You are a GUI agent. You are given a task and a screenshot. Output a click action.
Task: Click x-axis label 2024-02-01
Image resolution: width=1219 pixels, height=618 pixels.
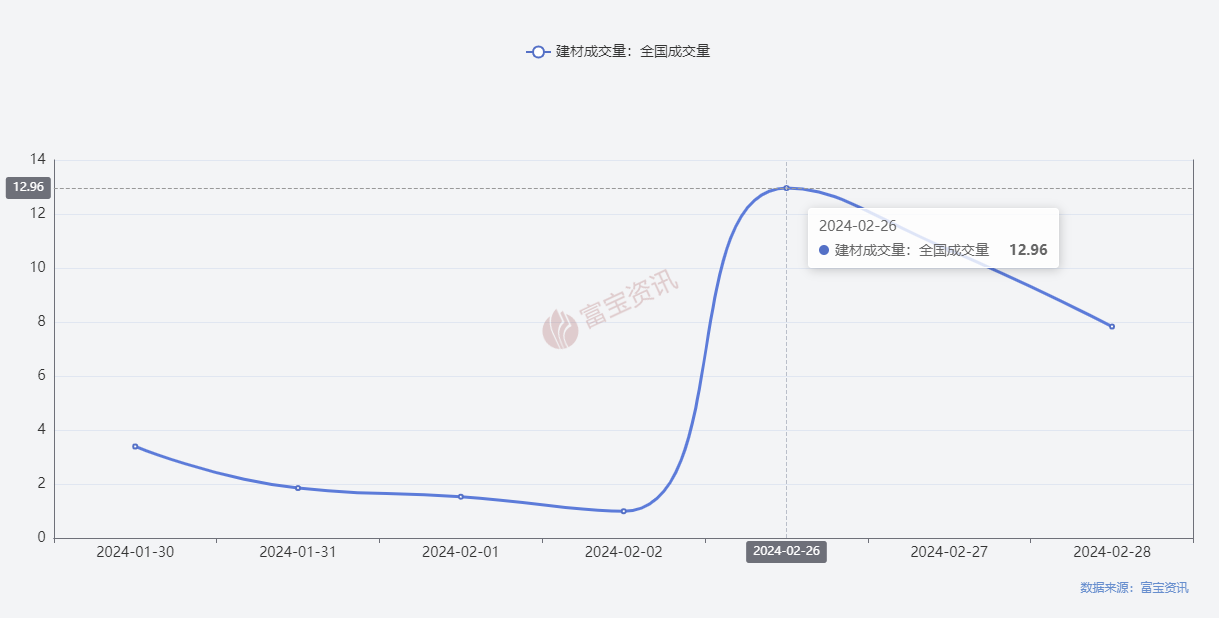tap(461, 551)
